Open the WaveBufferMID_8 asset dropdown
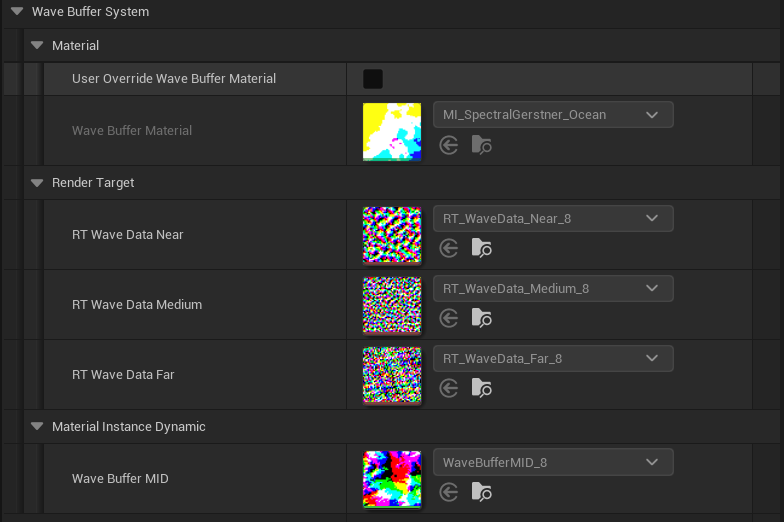 point(553,463)
